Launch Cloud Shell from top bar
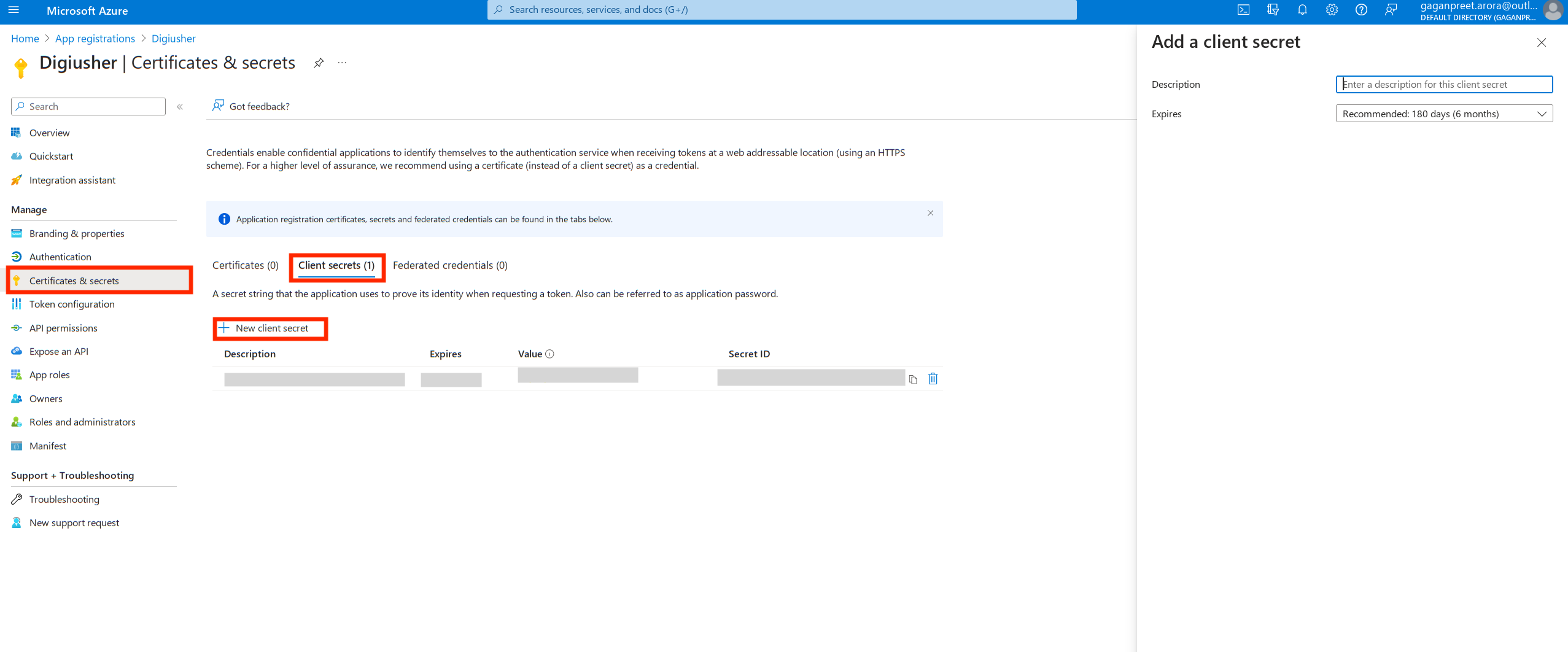This screenshot has width=1568, height=652. click(1243, 10)
